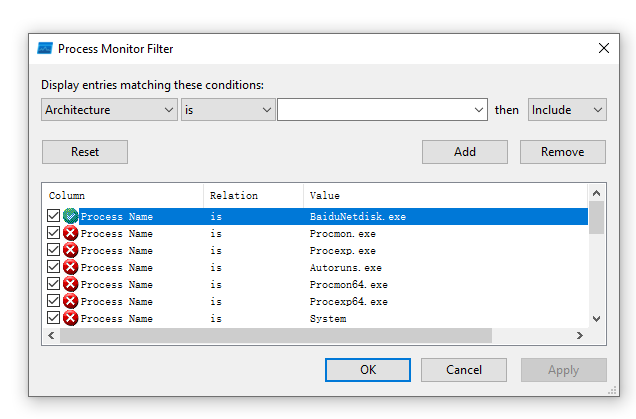Screen dimensions: 636x419
Task: Confirm with the OK button
Action: (368, 370)
